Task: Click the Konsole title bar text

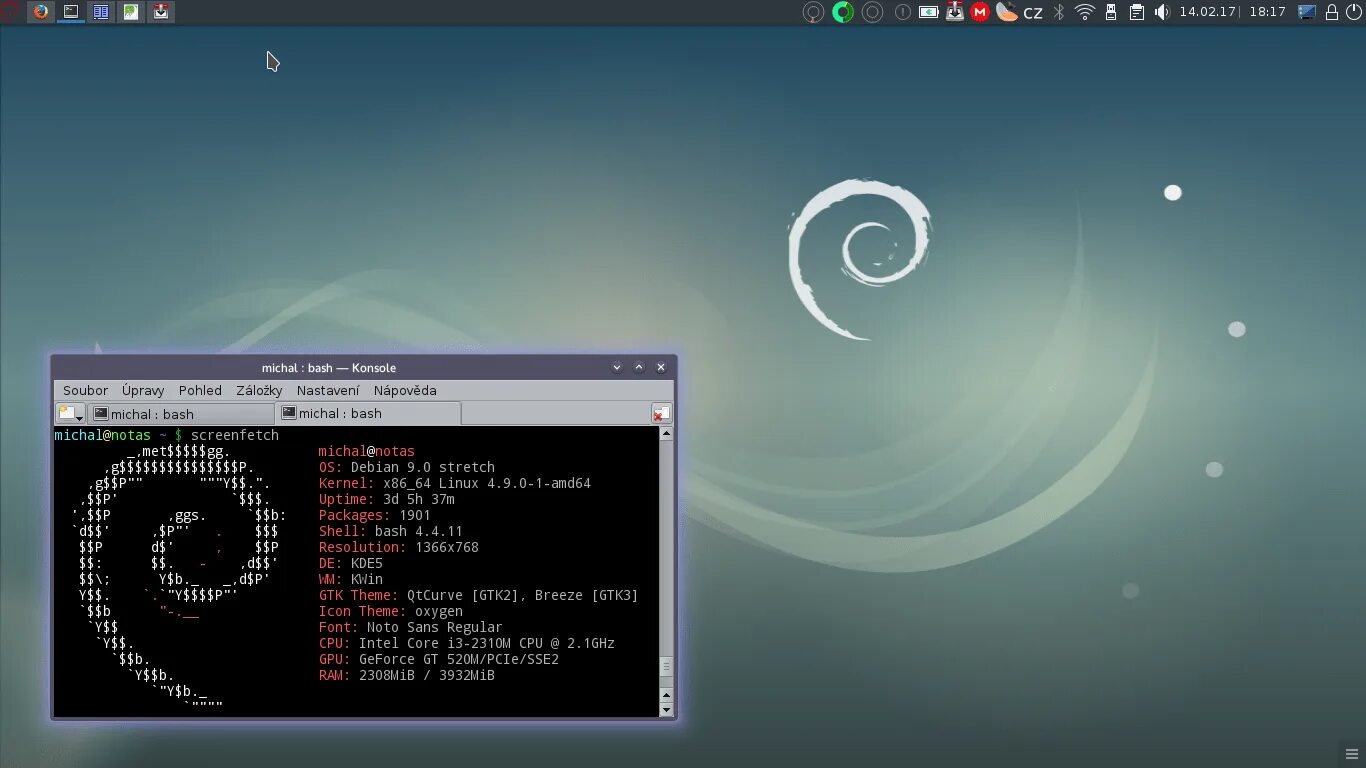Action: pos(329,368)
